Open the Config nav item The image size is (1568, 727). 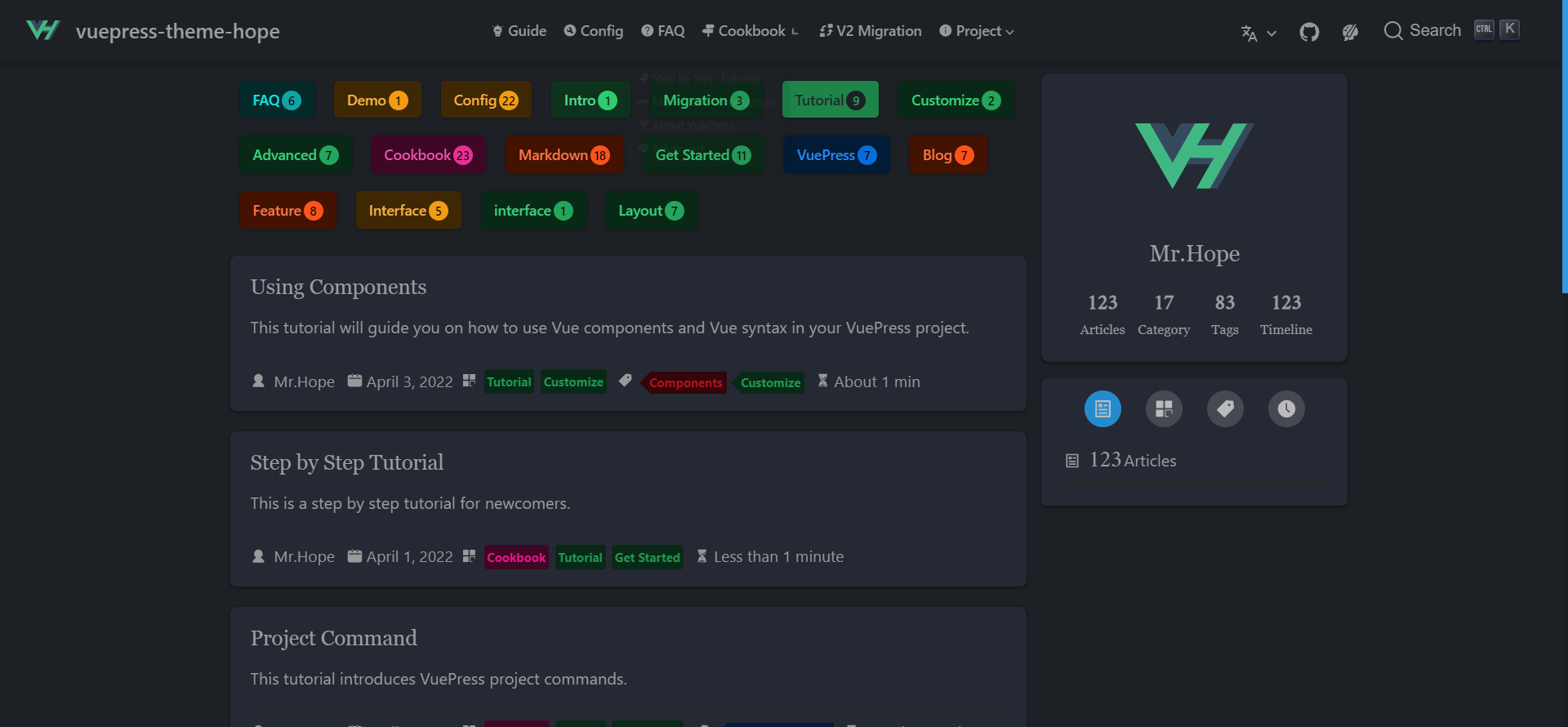click(x=594, y=31)
